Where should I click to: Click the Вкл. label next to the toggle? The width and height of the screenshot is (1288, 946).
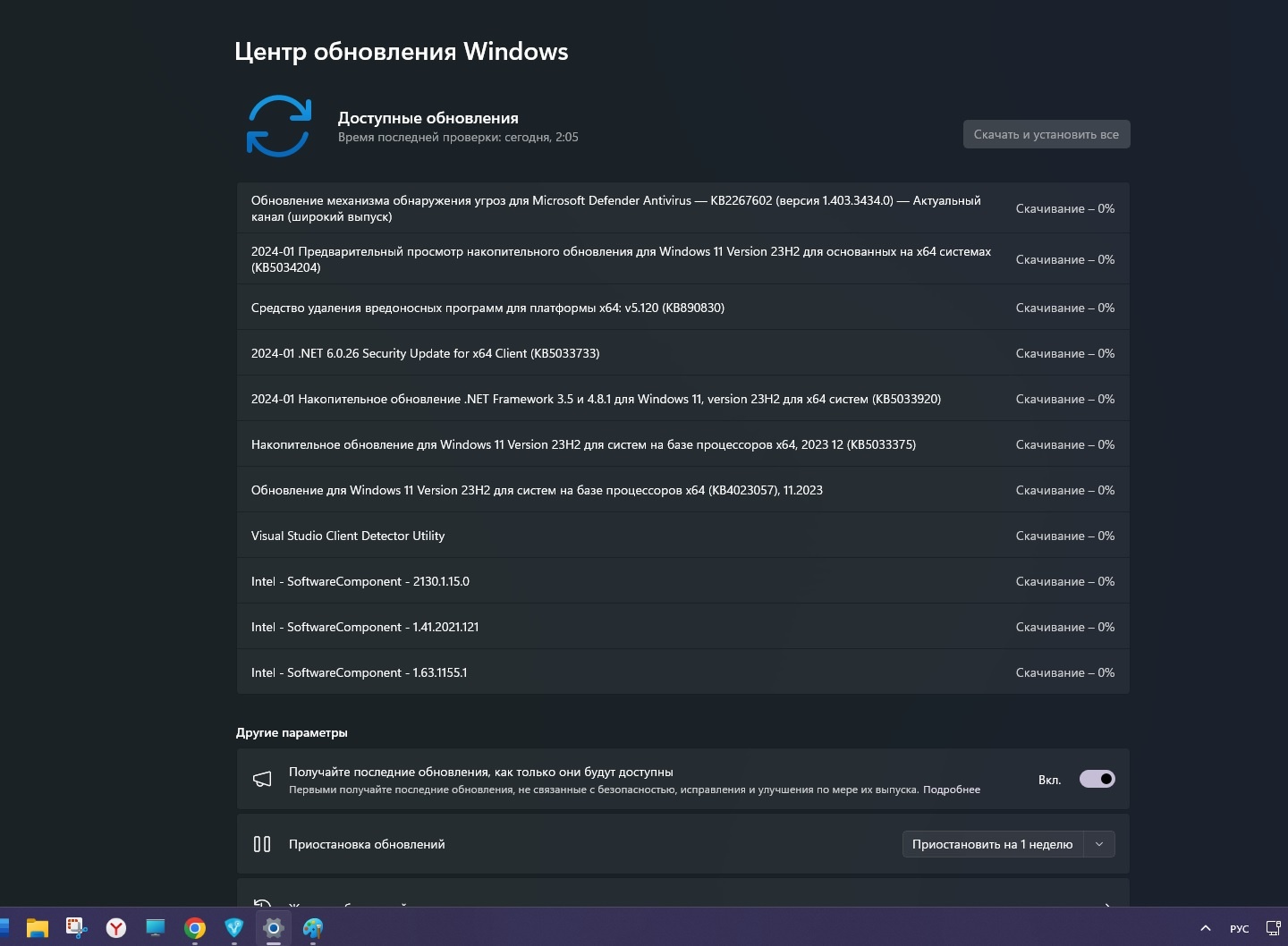[1049, 780]
